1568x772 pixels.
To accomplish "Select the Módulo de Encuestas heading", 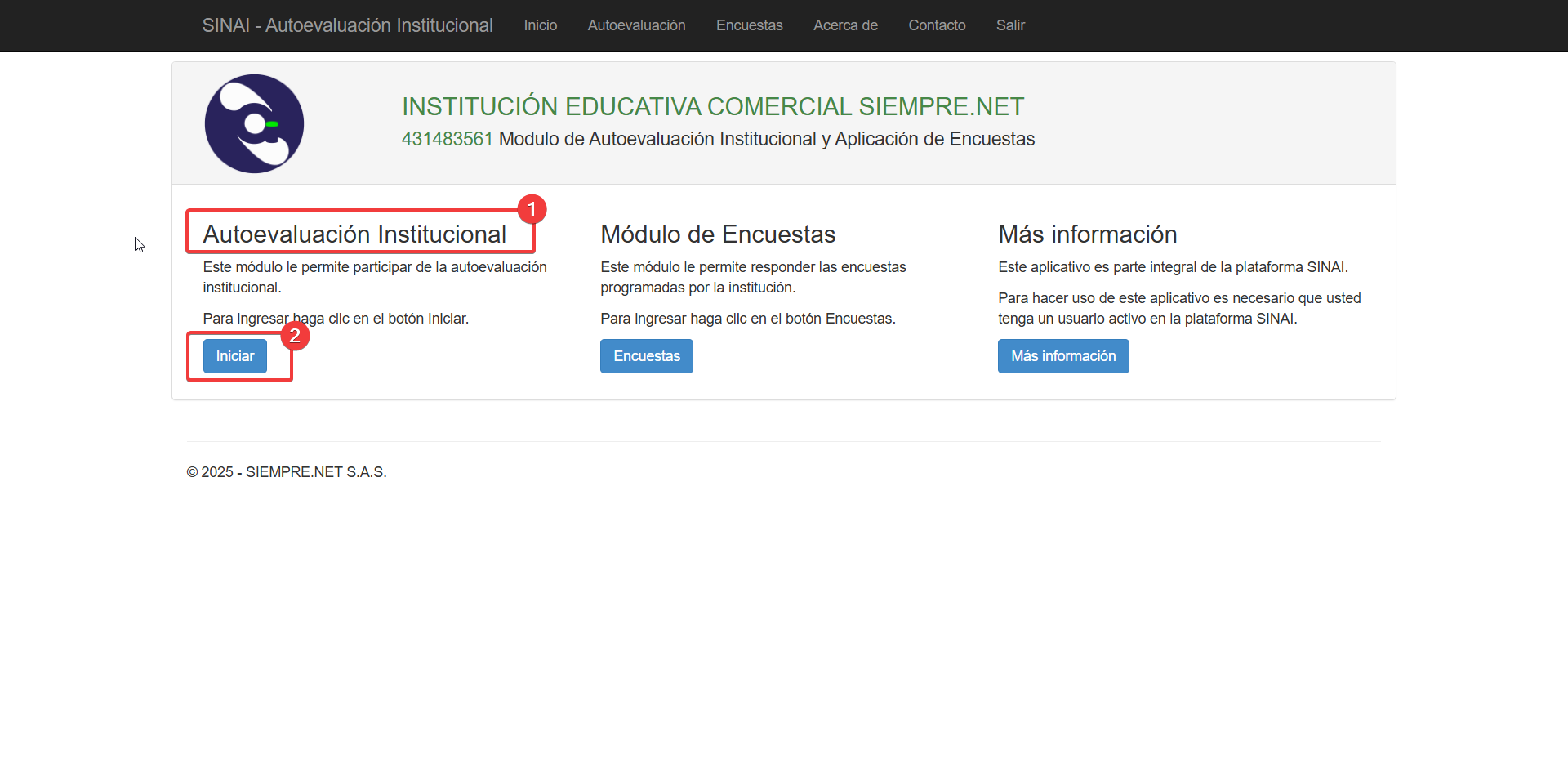I will [718, 234].
